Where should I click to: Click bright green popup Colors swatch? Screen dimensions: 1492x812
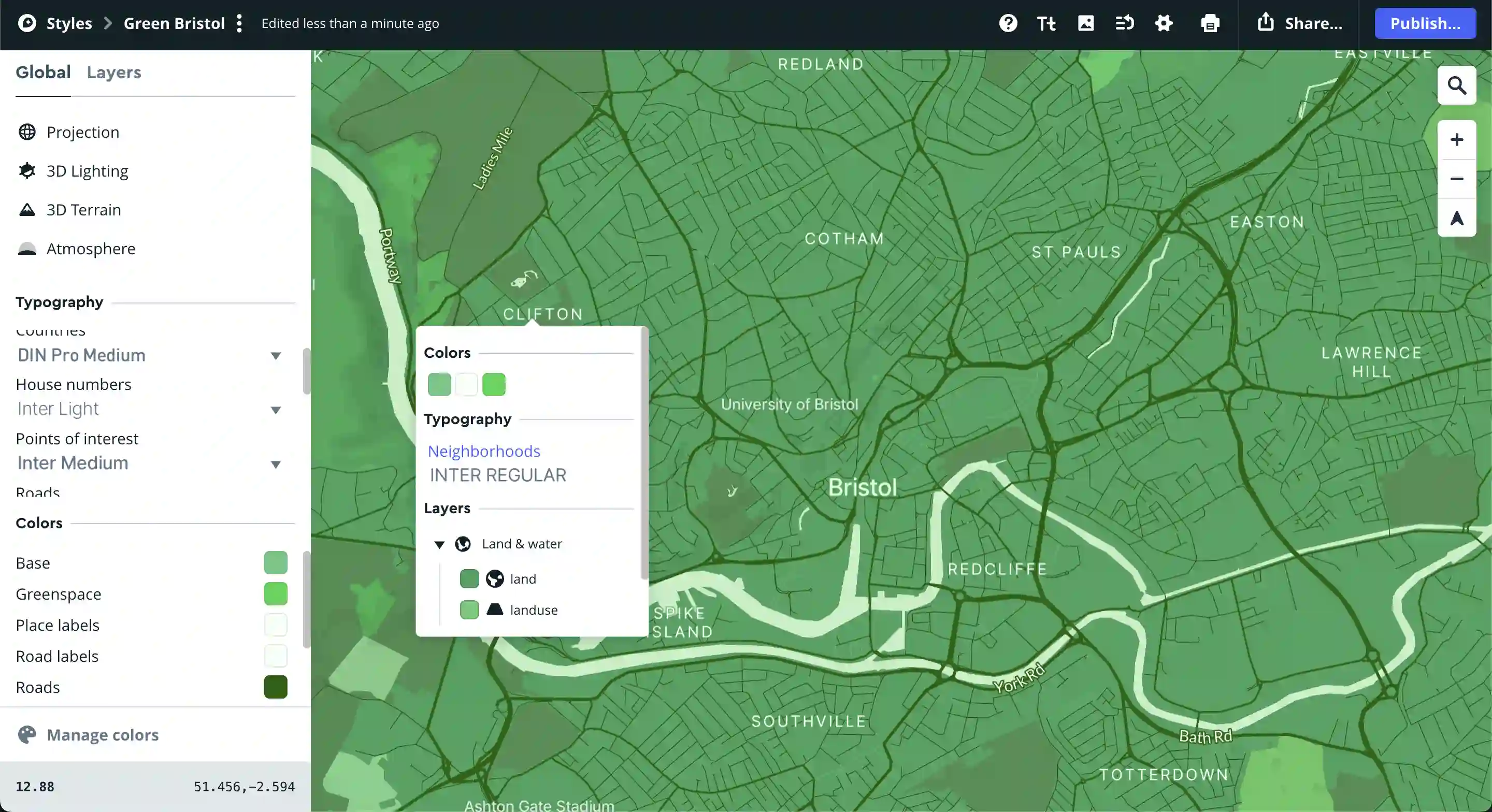coord(494,385)
